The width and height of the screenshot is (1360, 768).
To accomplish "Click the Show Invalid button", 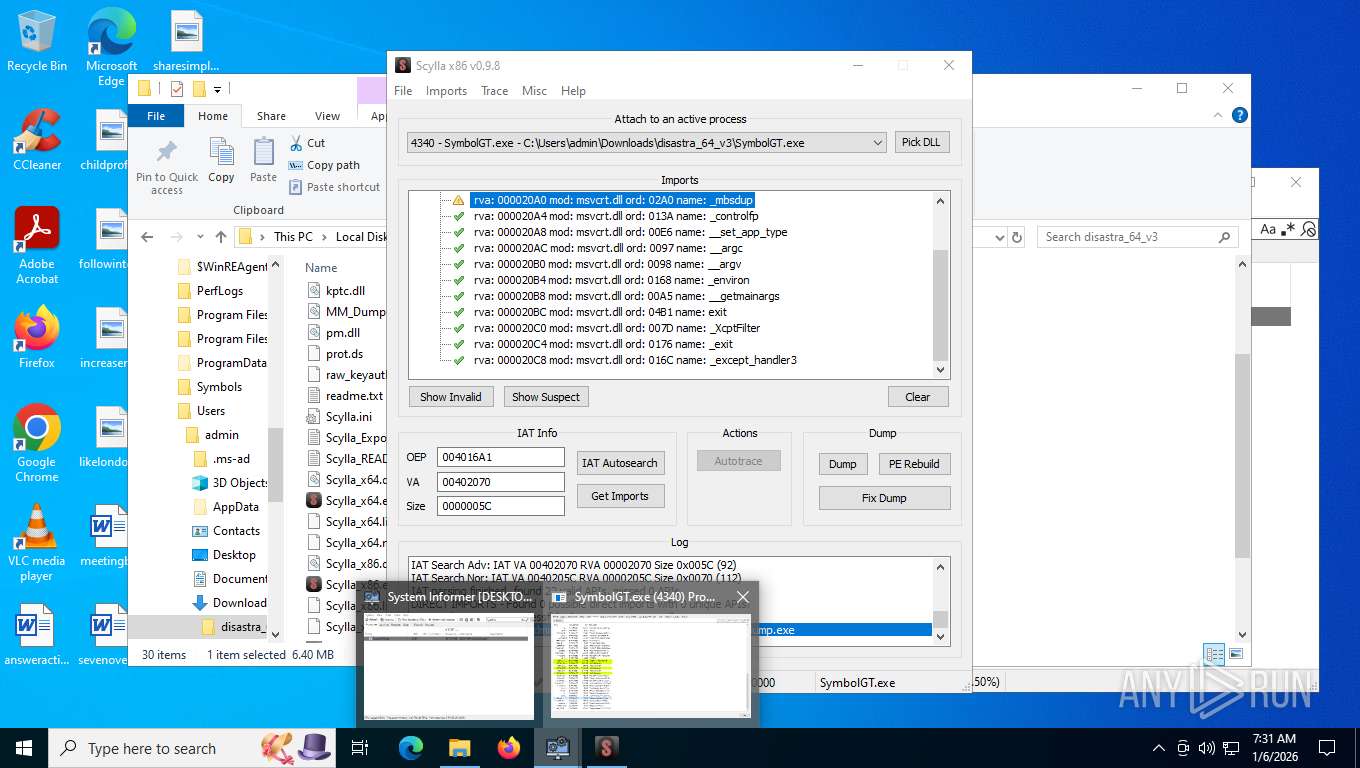I will coord(450,397).
